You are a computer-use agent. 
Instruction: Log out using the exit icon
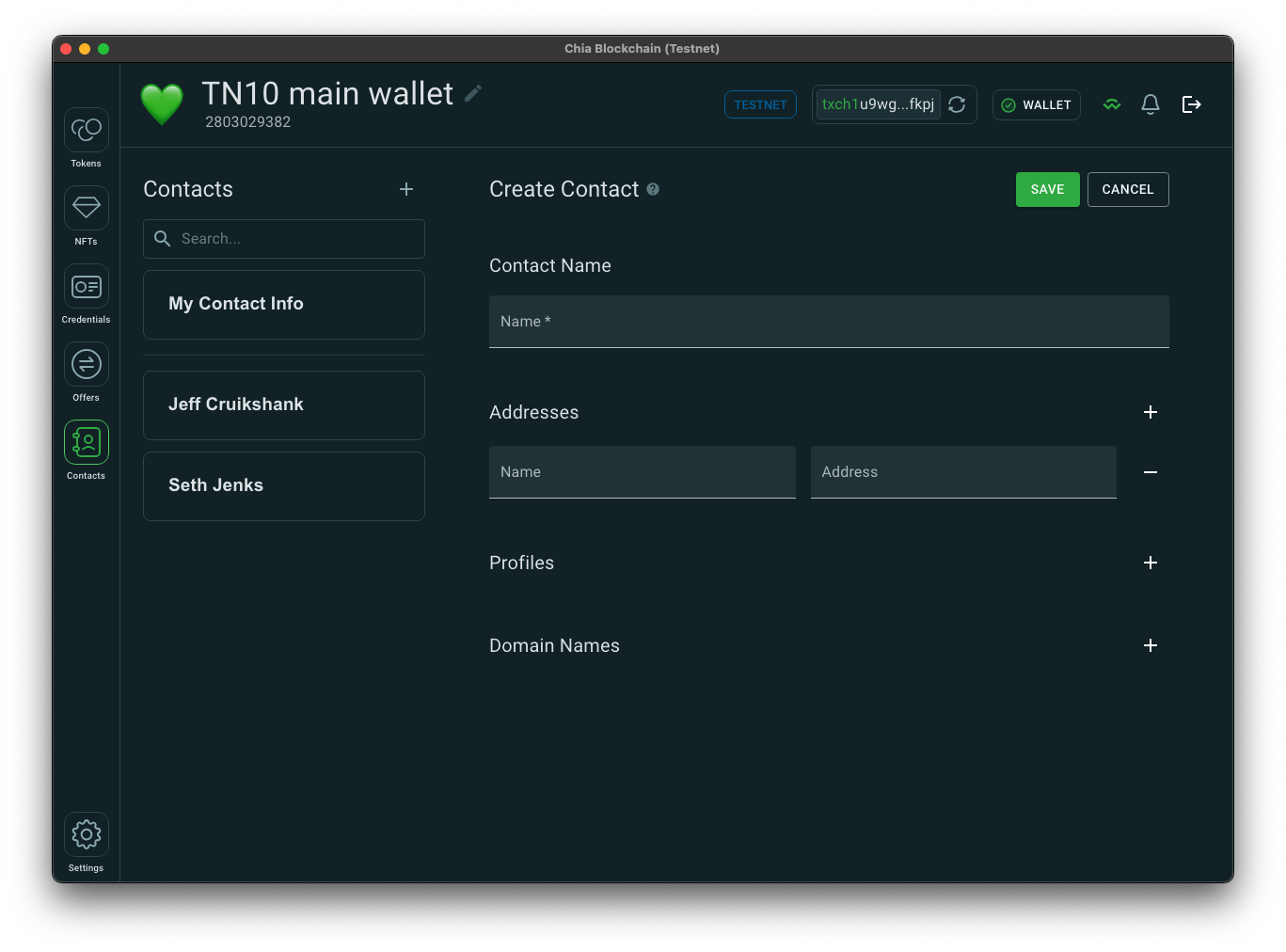1191,104
